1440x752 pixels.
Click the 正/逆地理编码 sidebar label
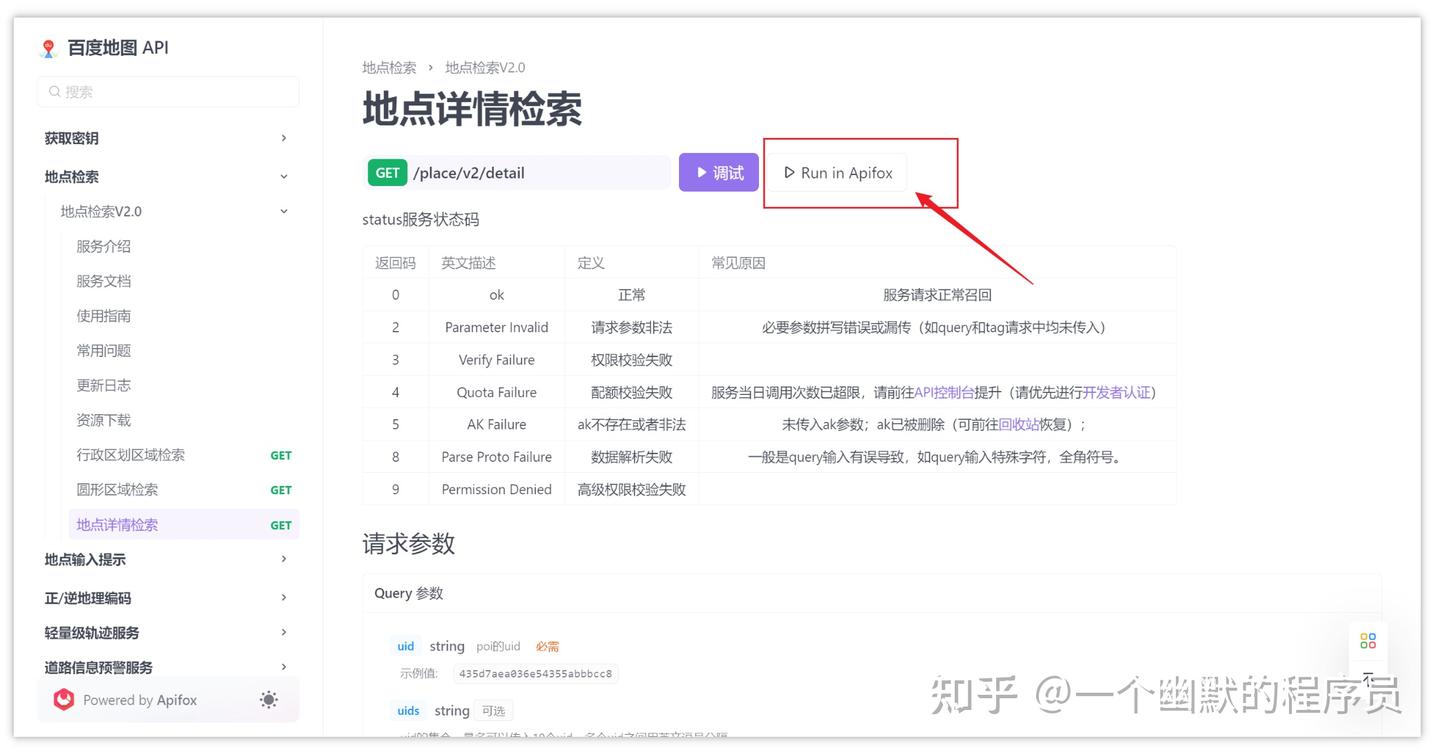pos(88,598)
